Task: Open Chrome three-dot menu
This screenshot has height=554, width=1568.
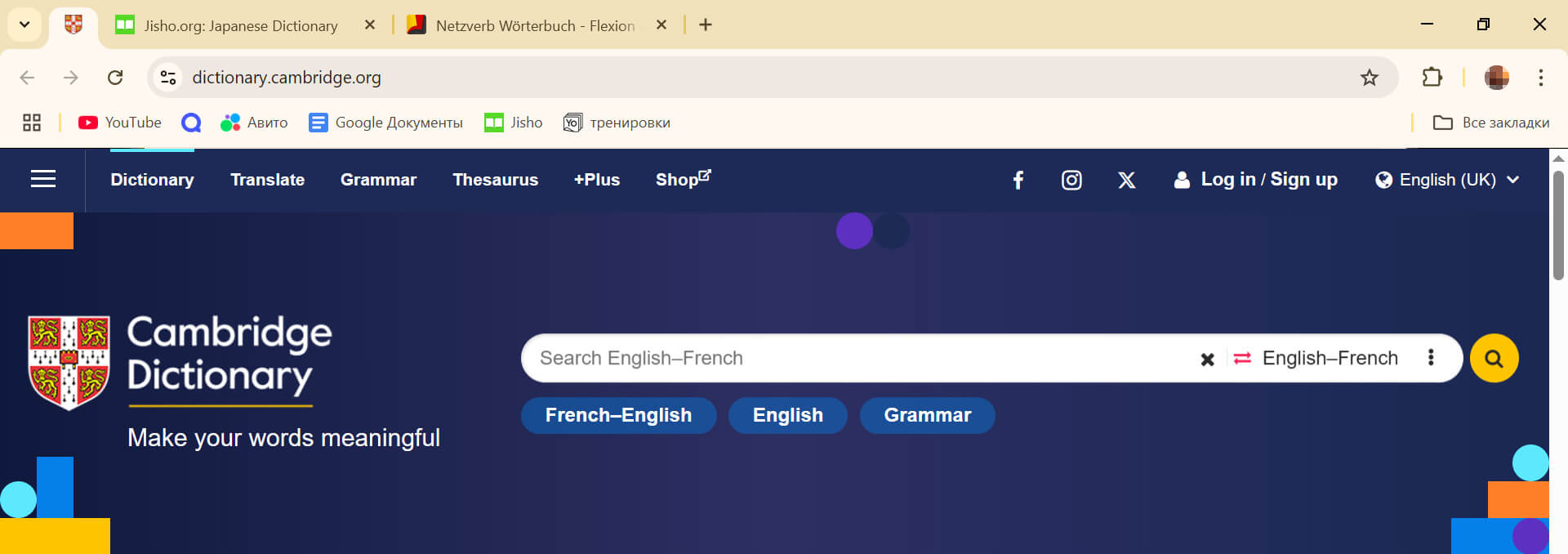Action: (x=1541, y=78)
